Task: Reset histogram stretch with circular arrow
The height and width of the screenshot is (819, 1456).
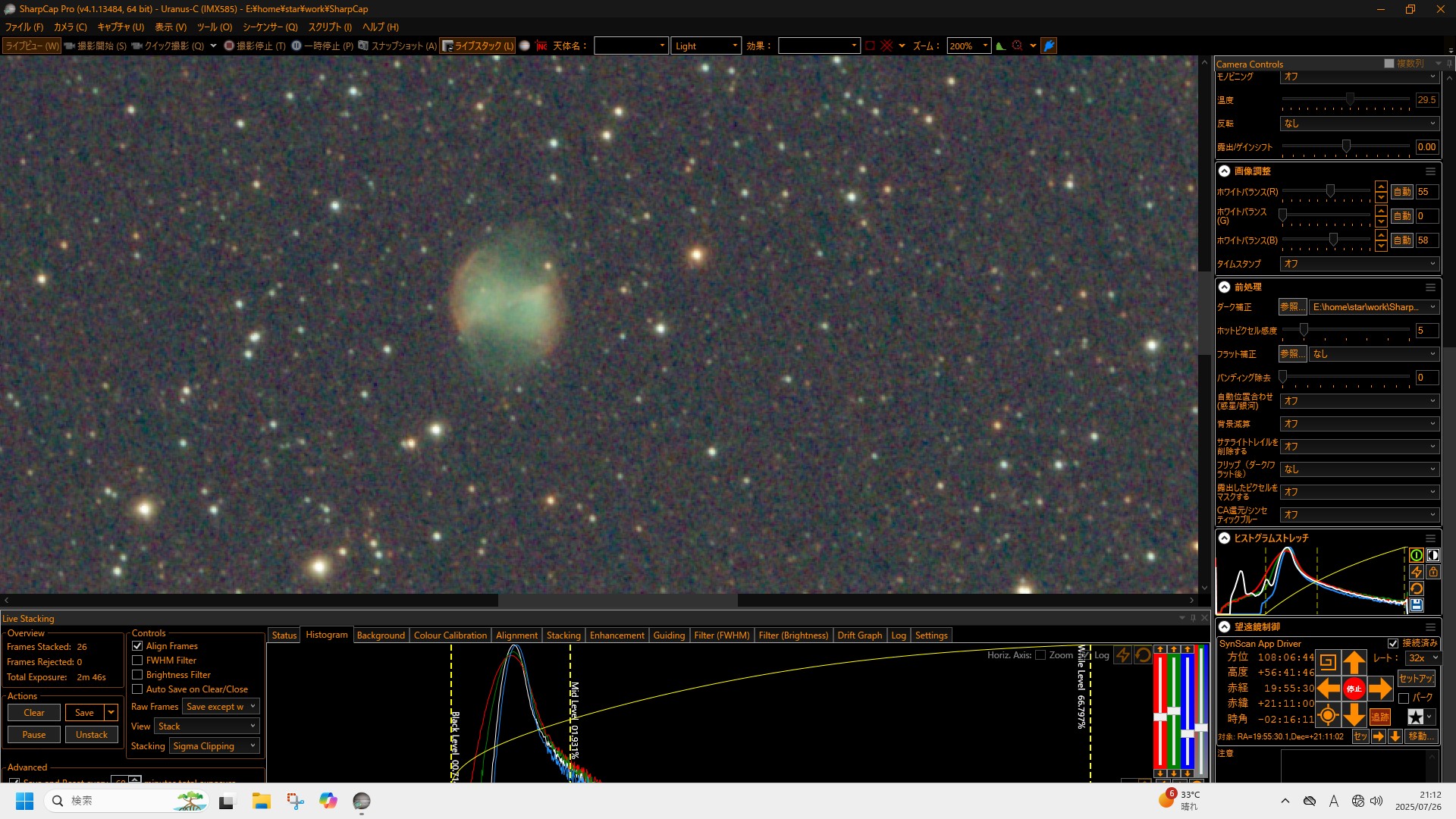Action: point(1416,588)
